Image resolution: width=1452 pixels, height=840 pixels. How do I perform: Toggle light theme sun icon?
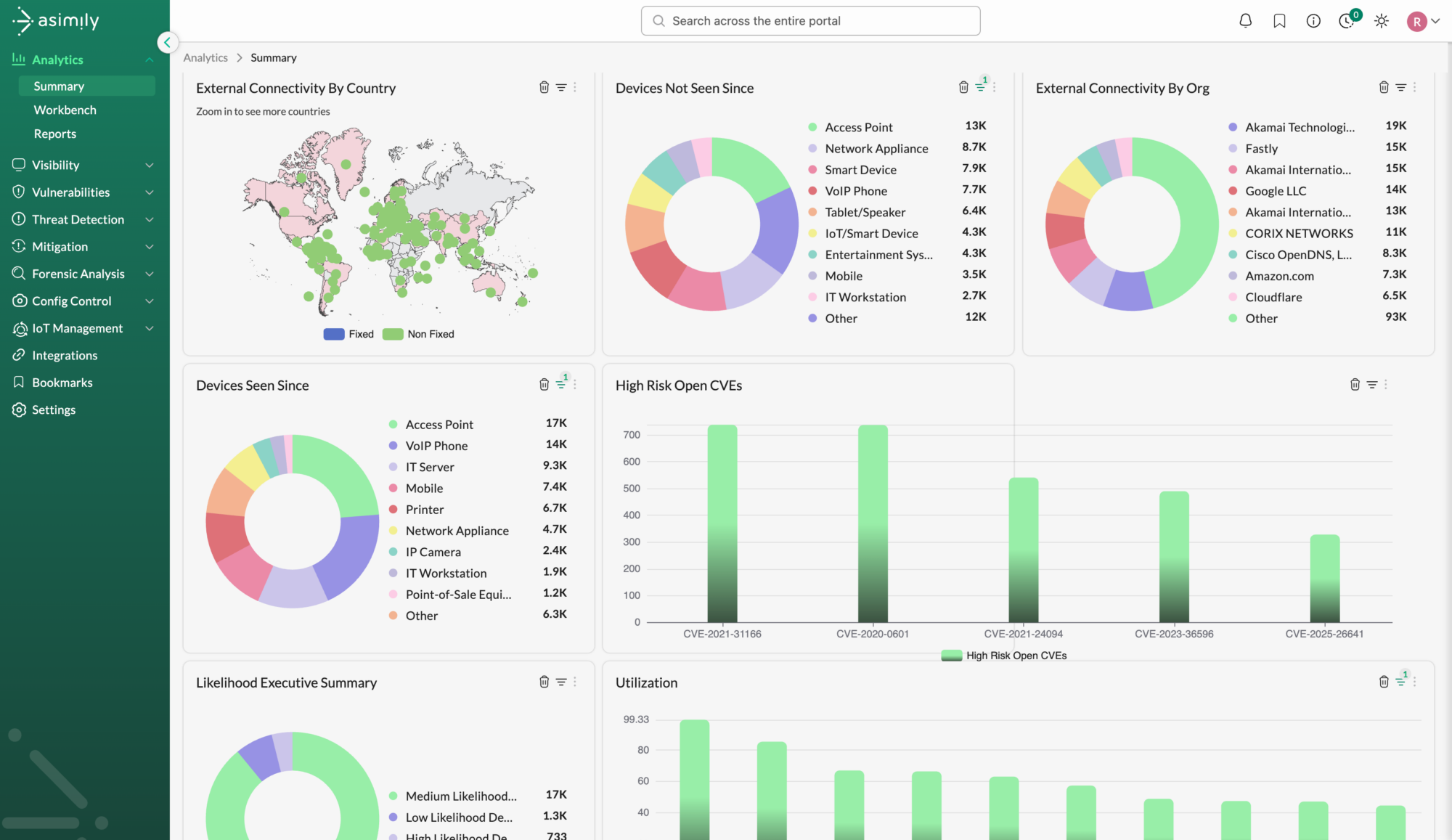(x=1382, y=21)
